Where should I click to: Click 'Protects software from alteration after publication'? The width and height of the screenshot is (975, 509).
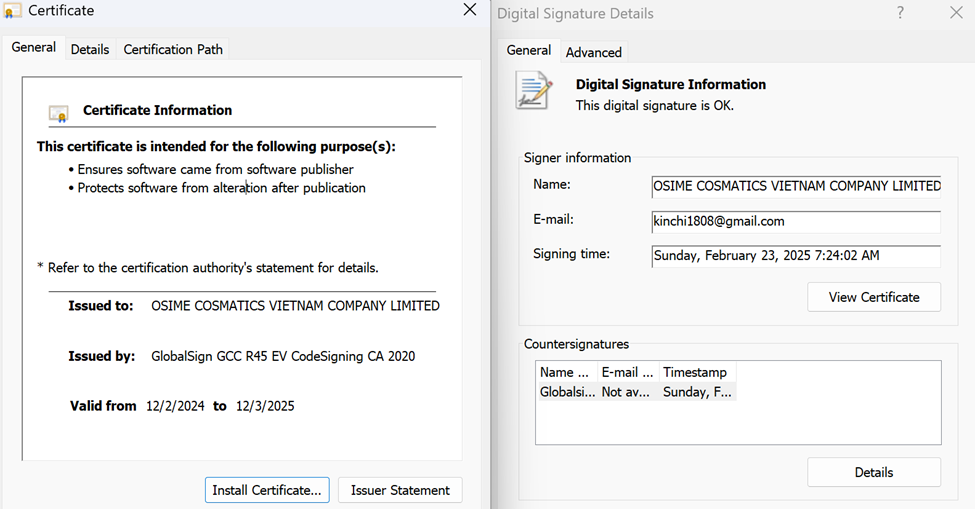click(221, 188)
